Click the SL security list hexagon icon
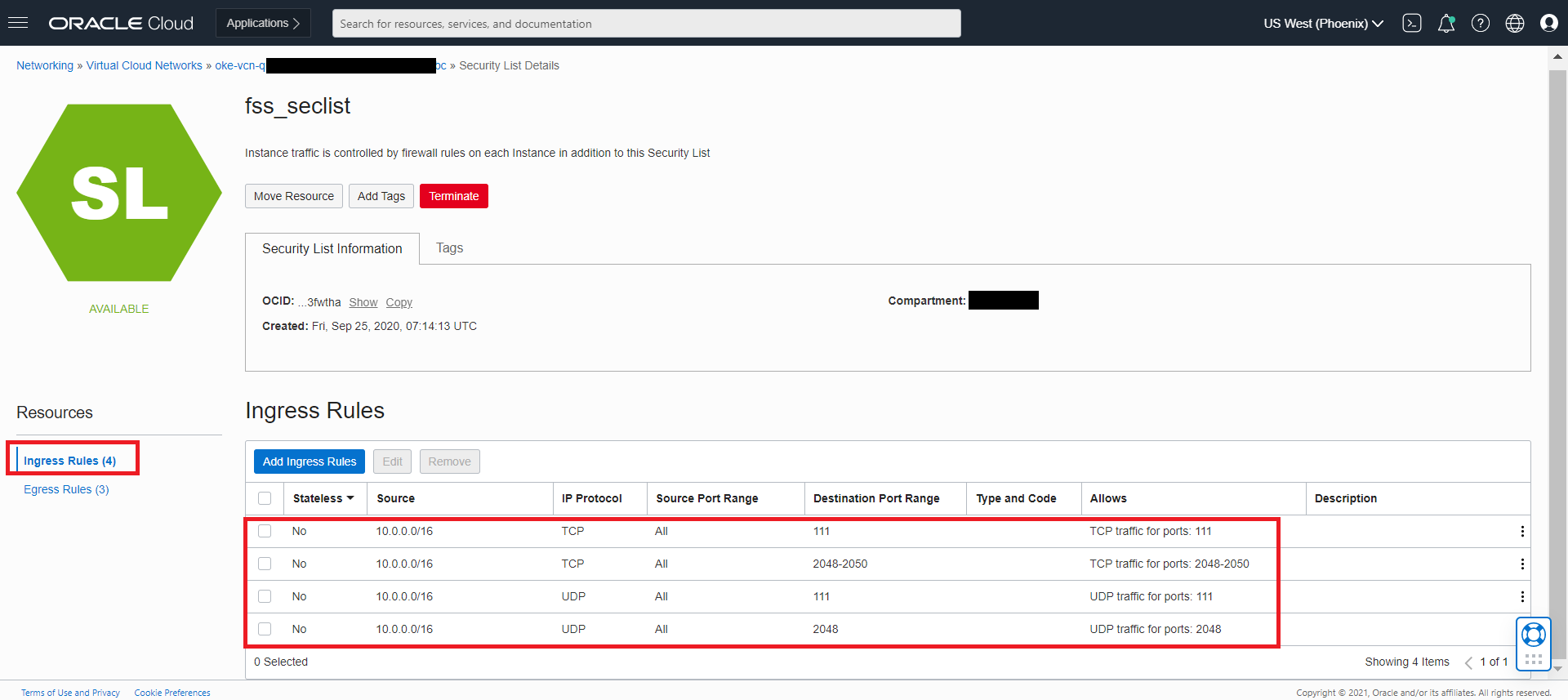The height and width of the screenshot is (700, 1568). click(119, 193)
